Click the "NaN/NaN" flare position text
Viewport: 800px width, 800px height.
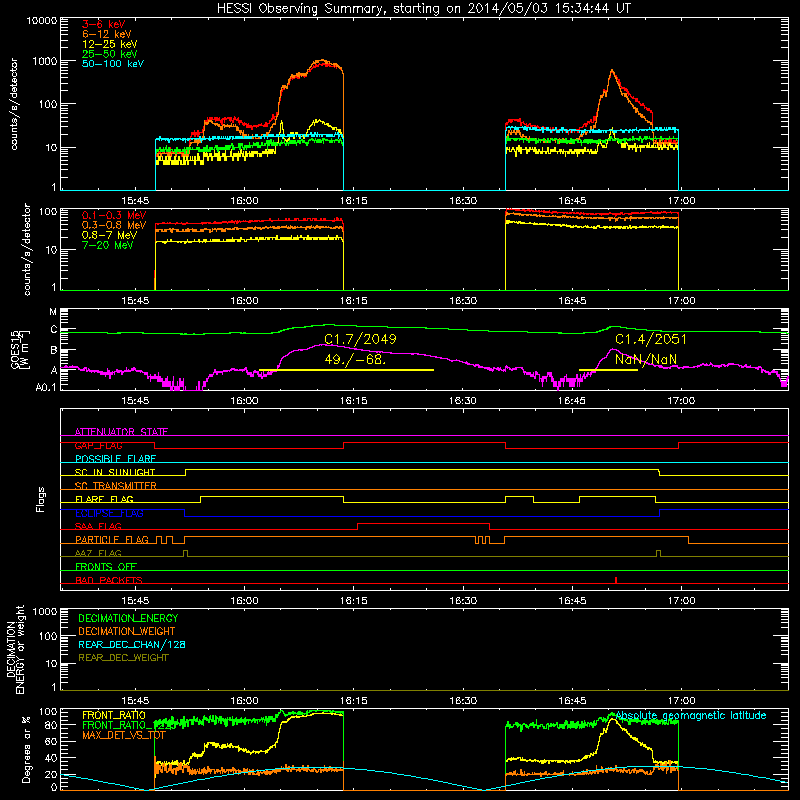(646, 359)
